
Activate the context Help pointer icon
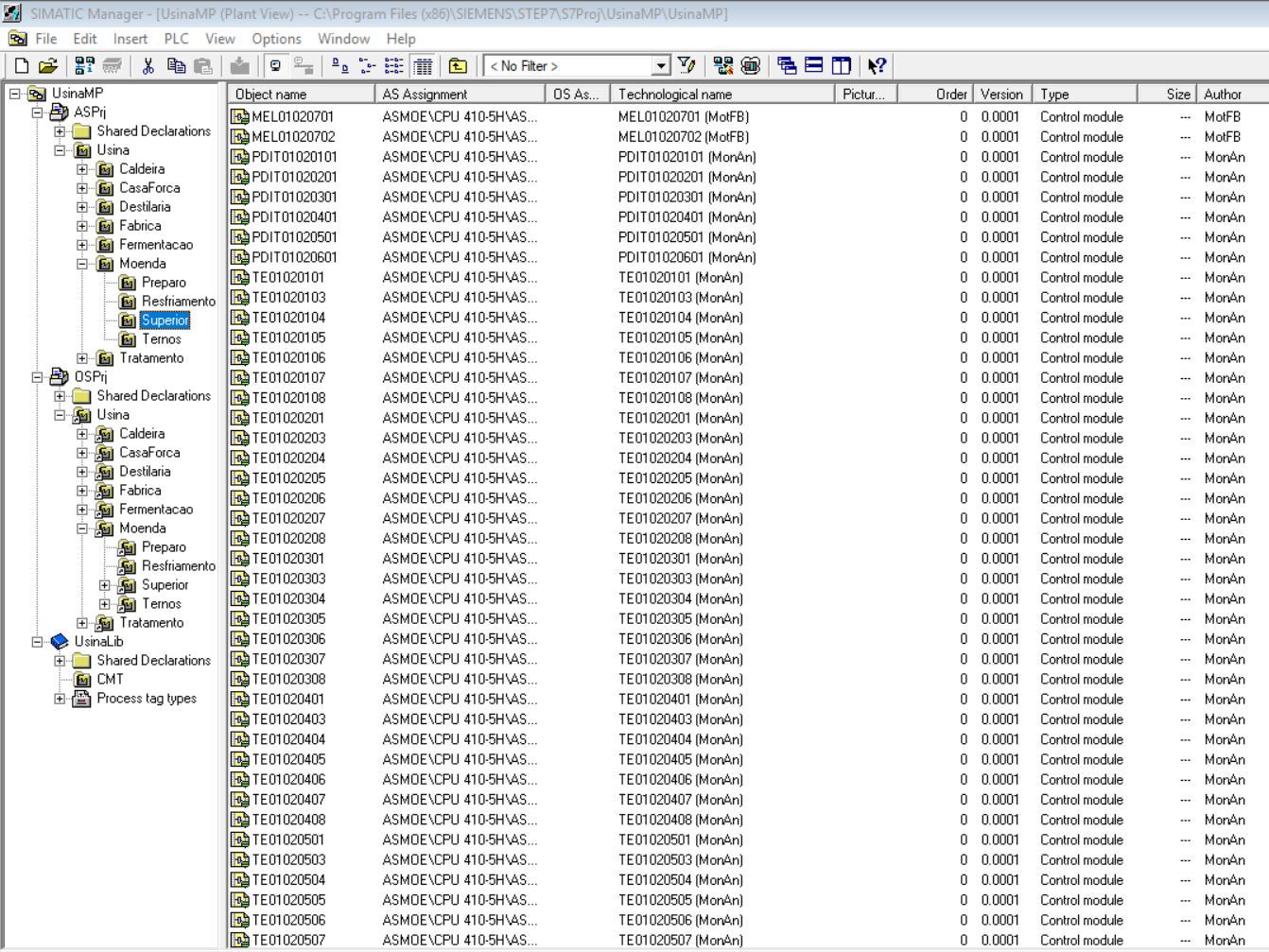(877, 66)
